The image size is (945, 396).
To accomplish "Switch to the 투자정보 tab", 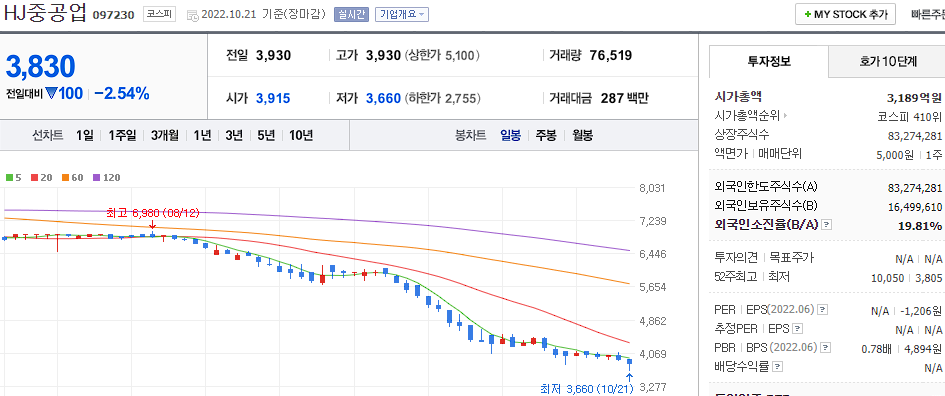I will tap(769, 61).
